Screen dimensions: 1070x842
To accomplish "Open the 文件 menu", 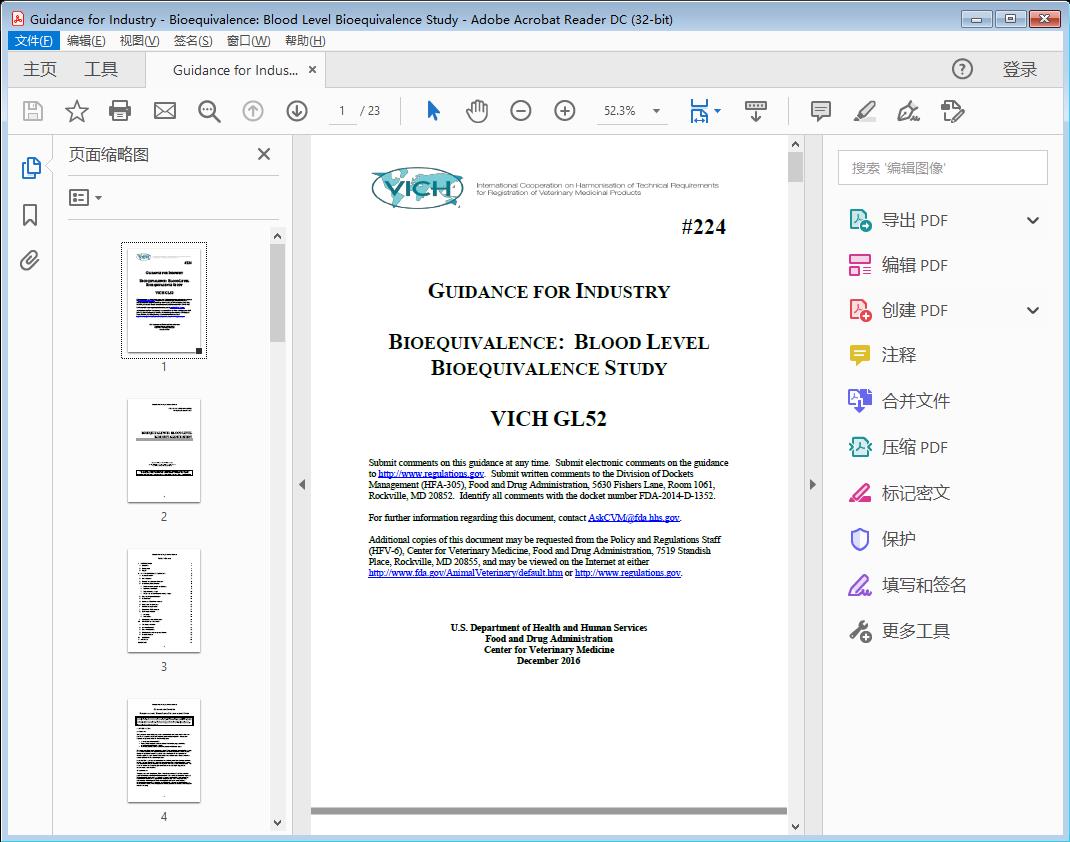I will click(33, 40).
